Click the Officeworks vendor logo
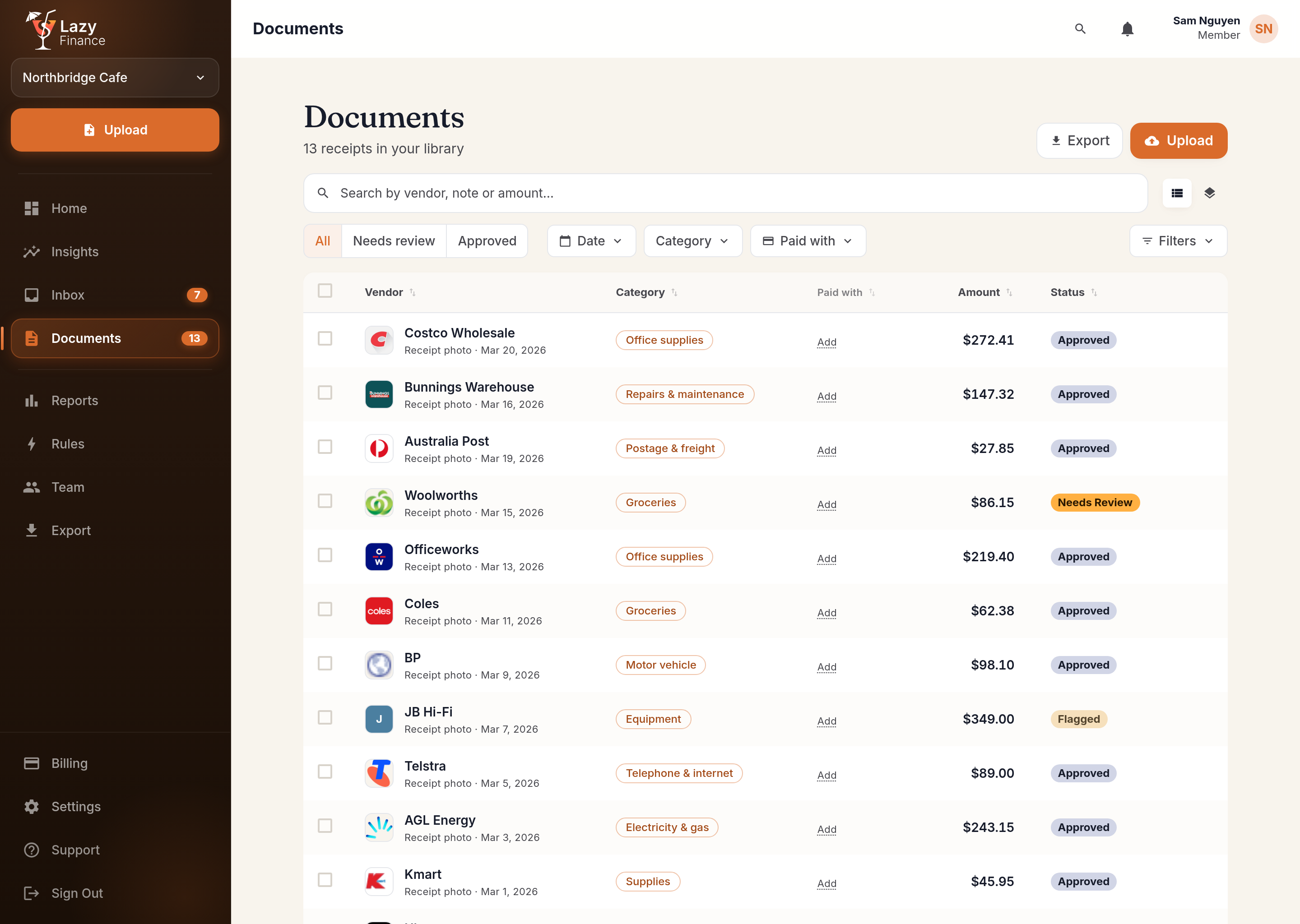Image resolution: width=1300 pixels, height=924 pixels. 379,556
